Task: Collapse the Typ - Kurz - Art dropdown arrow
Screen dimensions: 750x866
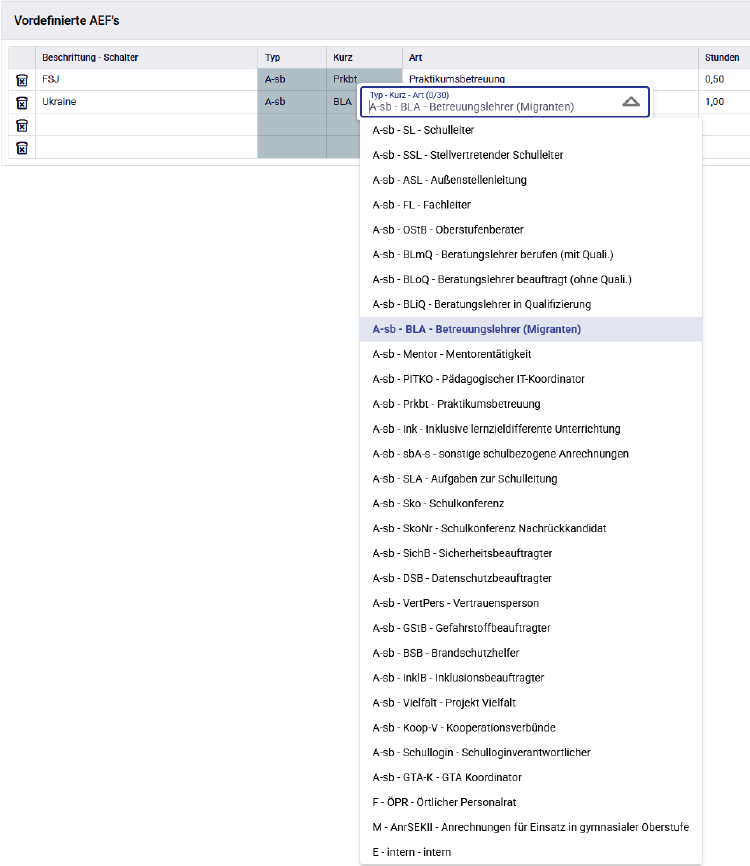Action: pos(630,102)
